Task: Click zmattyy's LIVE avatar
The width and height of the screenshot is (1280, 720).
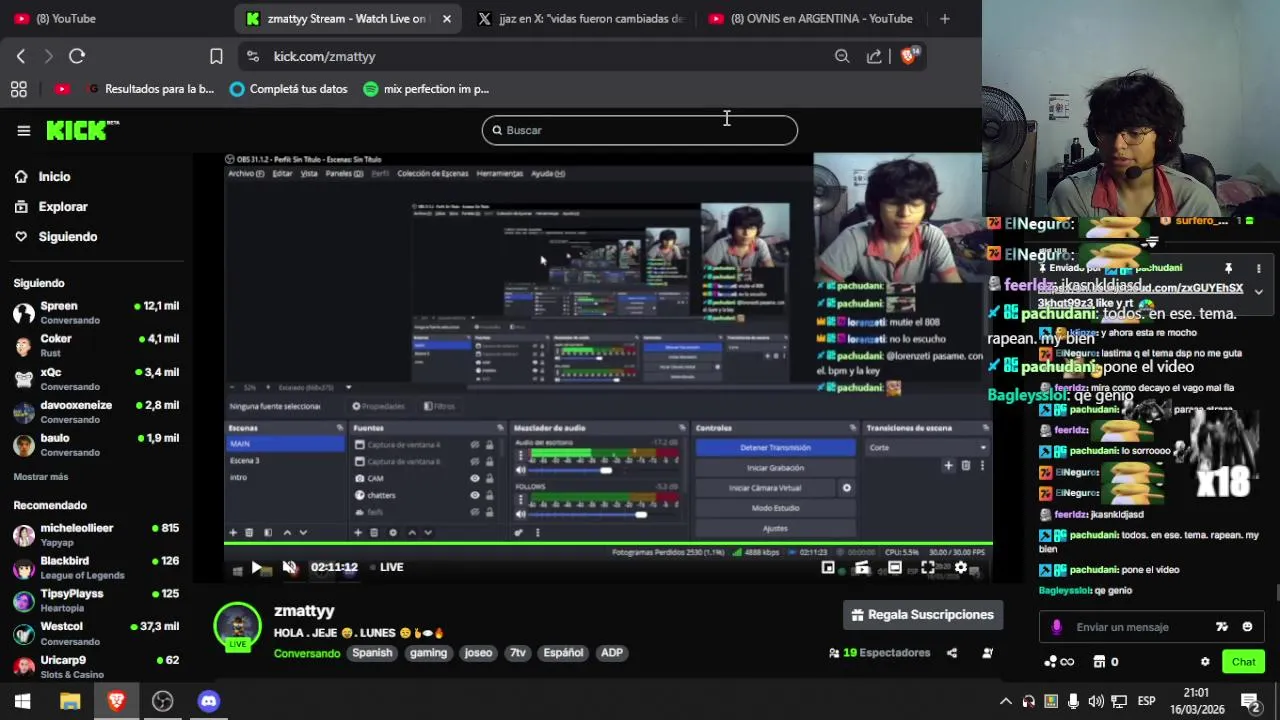Action: click(237, 627)
